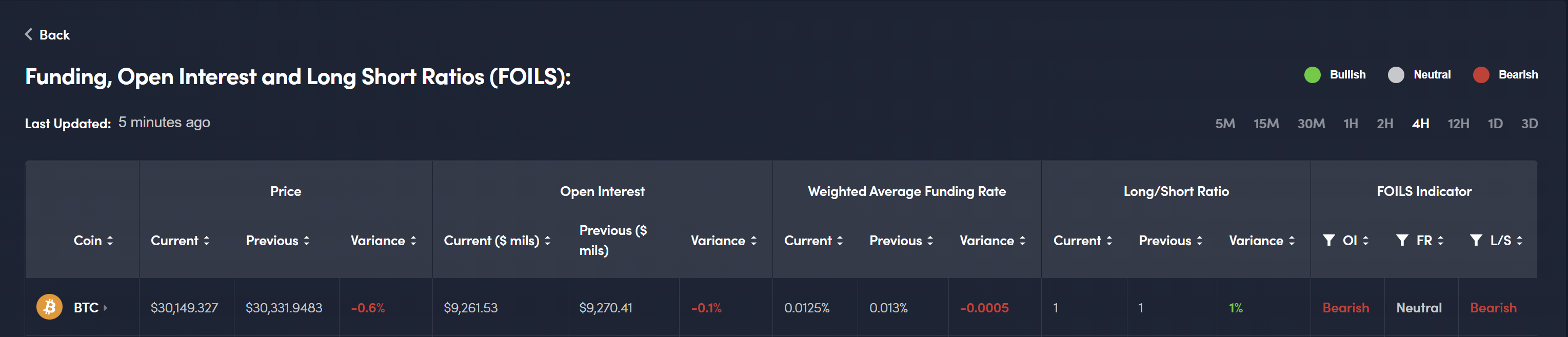
Task: Sort Open Interest Current ($ mils)
Action: point(548,241)
